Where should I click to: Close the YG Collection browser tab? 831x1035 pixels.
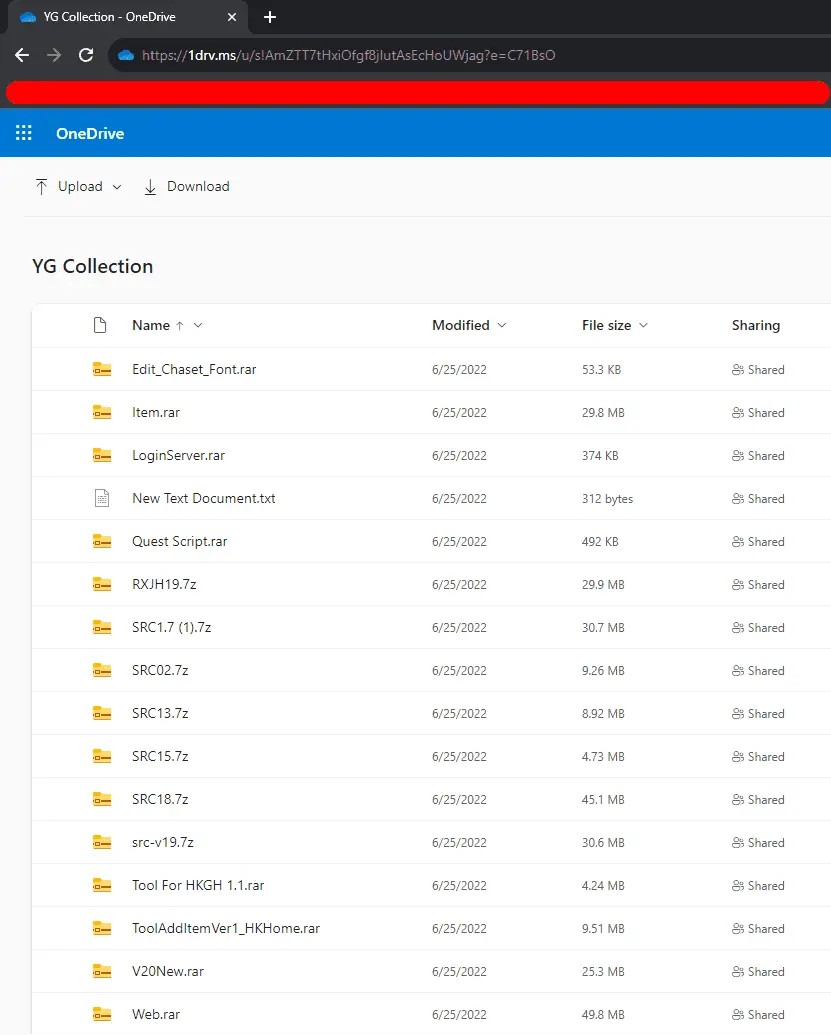tap(232, 17)
